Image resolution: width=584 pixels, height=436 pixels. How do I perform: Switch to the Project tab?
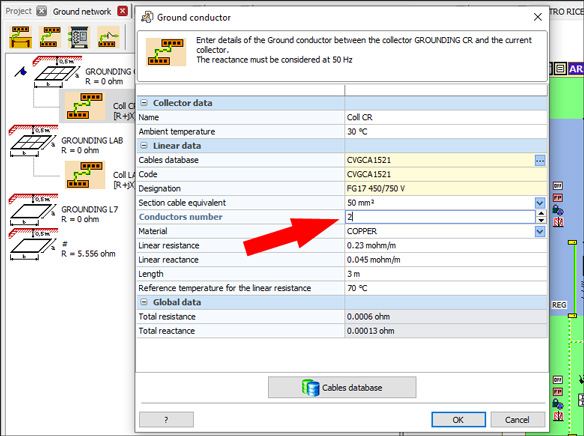tap(19, 11)
